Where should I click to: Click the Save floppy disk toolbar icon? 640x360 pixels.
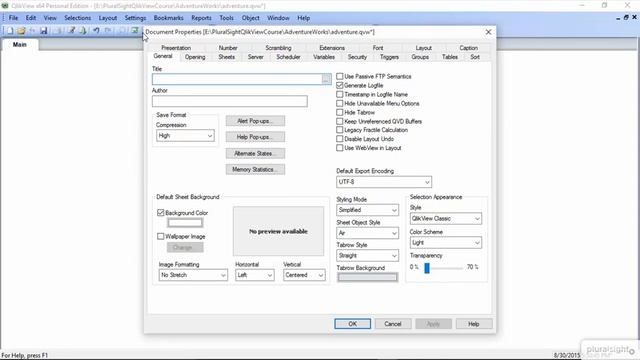pyautogui.click(x=44, y=31)
